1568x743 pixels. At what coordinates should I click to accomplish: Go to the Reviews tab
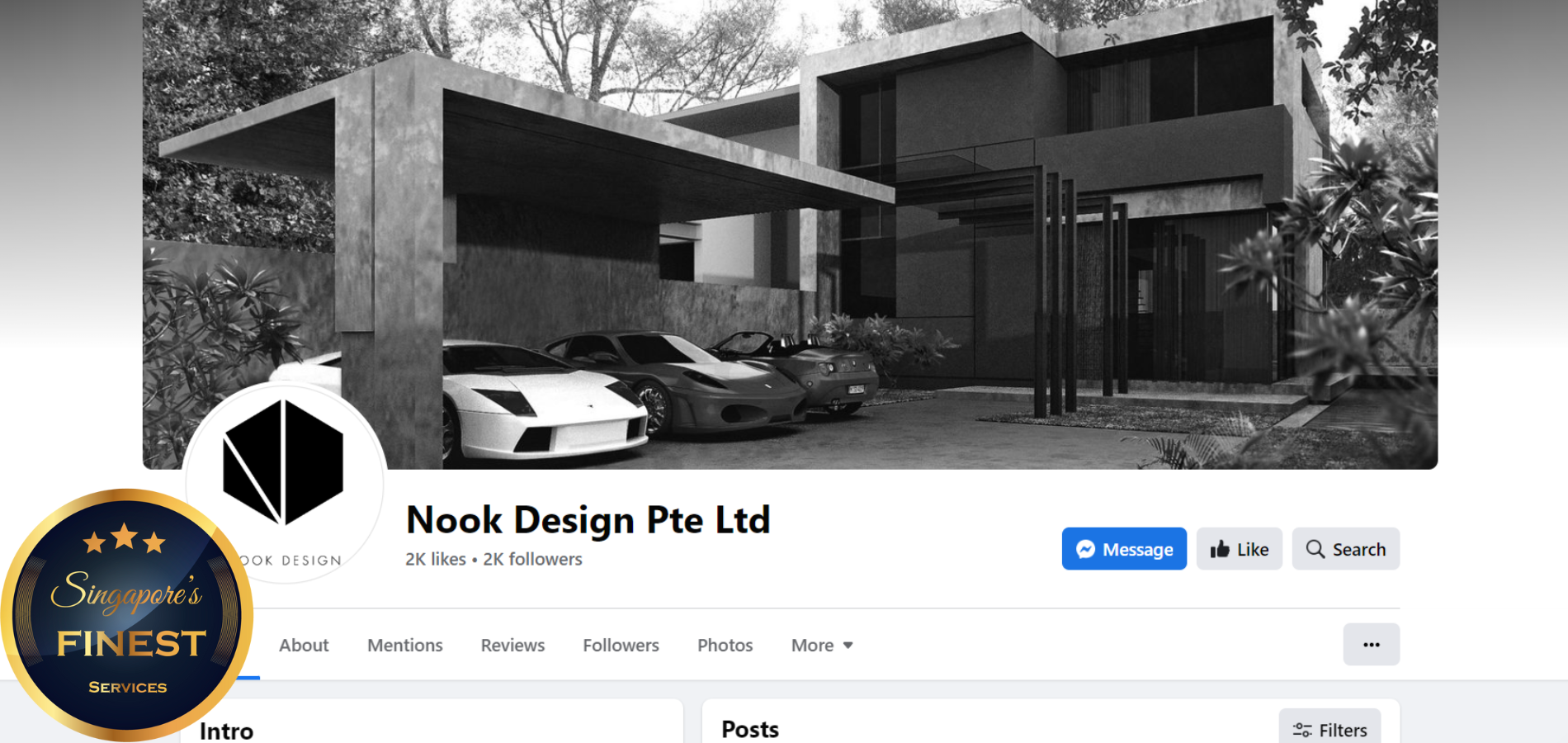[x=512, y=646]
